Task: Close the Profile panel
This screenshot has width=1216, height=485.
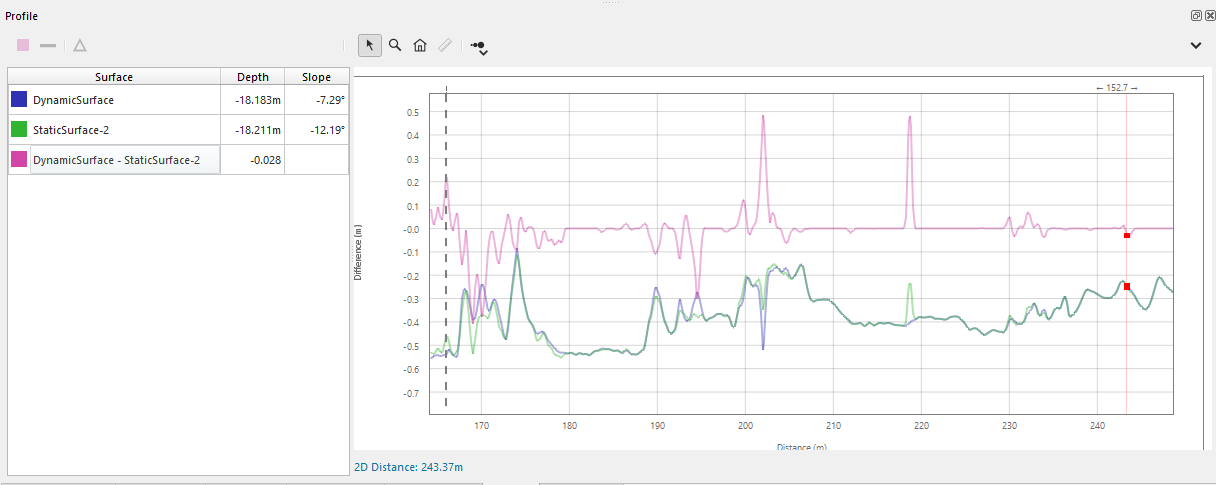Action: point(1209,16)
